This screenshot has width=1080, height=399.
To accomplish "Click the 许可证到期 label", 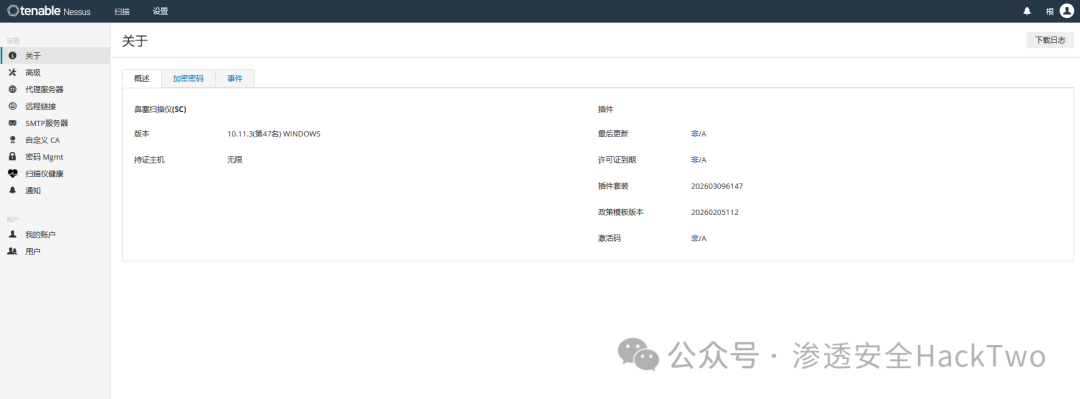I will (616, 160).
